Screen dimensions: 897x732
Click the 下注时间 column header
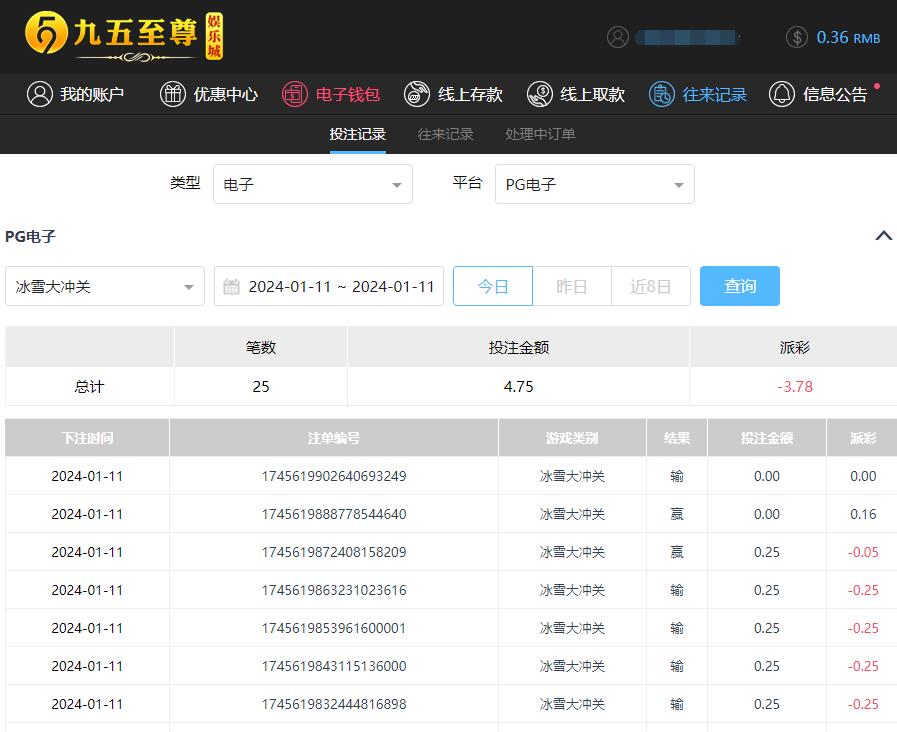(88, 438)
